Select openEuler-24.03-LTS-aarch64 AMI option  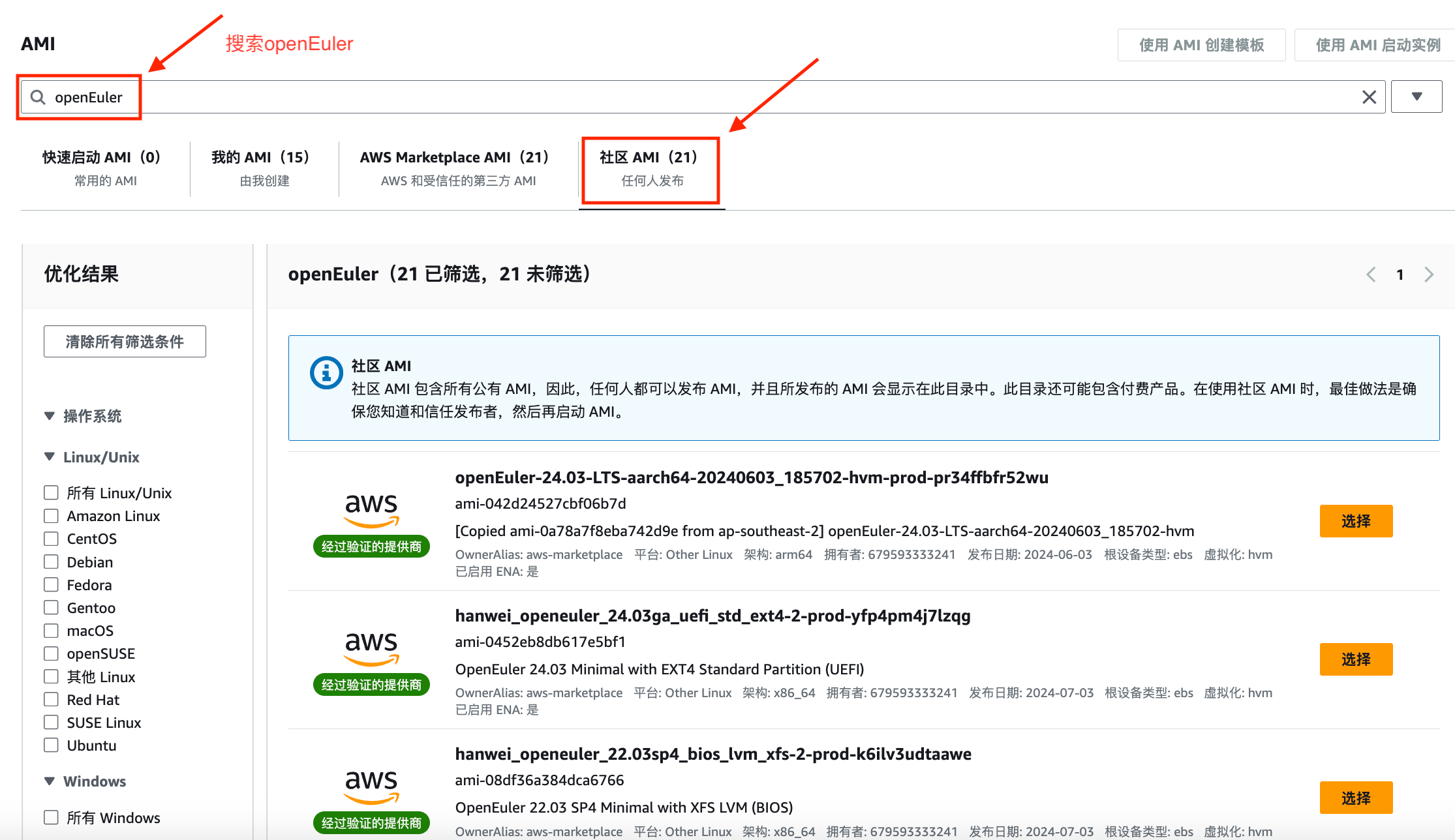point(1356,520)
